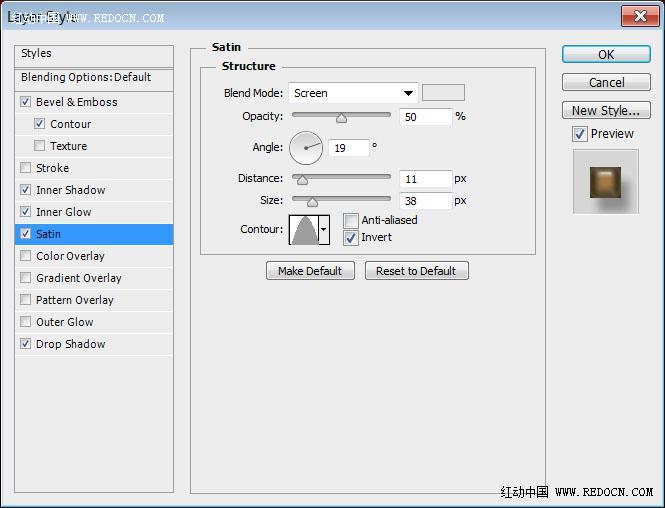
Task: Click the Distance value field
Action: [x=425, y=179]
